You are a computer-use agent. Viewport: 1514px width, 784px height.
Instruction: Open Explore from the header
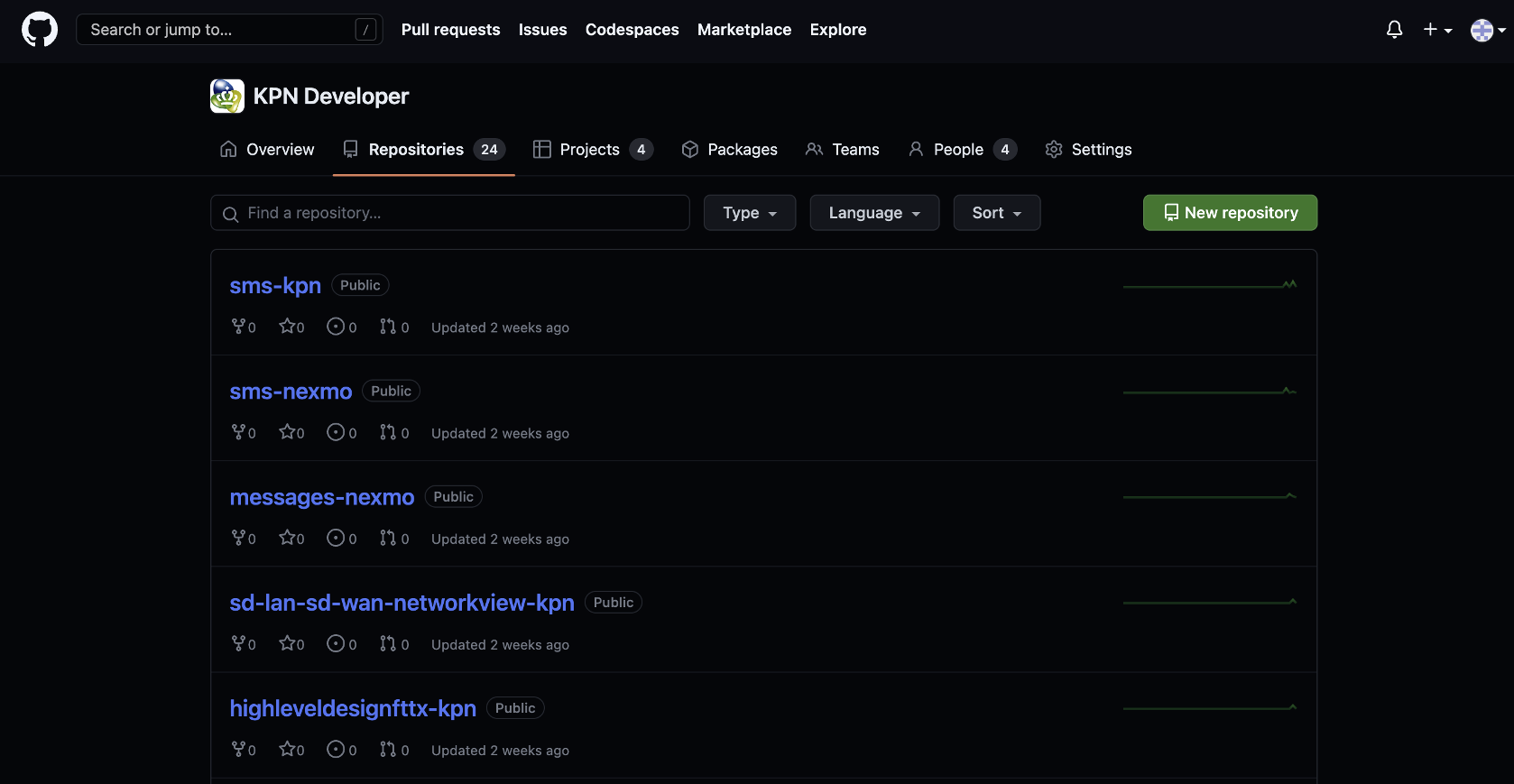837,30
